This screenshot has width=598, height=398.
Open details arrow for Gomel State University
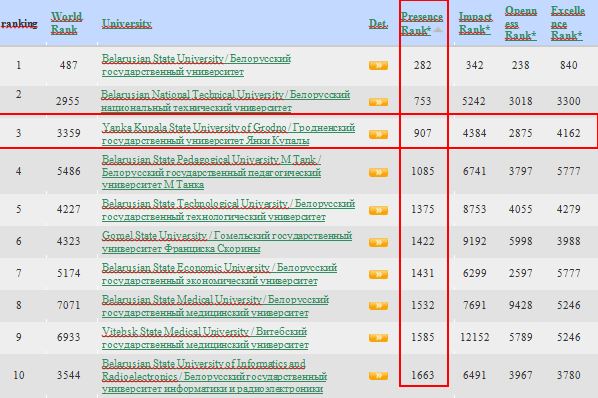378,242
